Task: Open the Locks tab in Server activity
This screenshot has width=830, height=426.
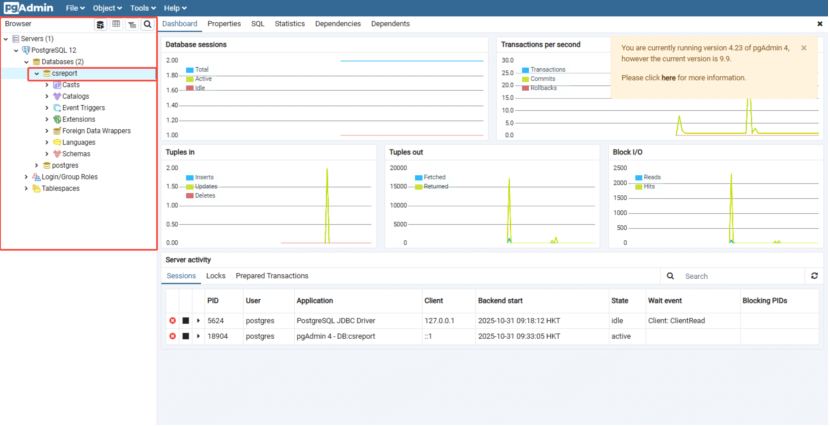Action: tap(216, 276)
